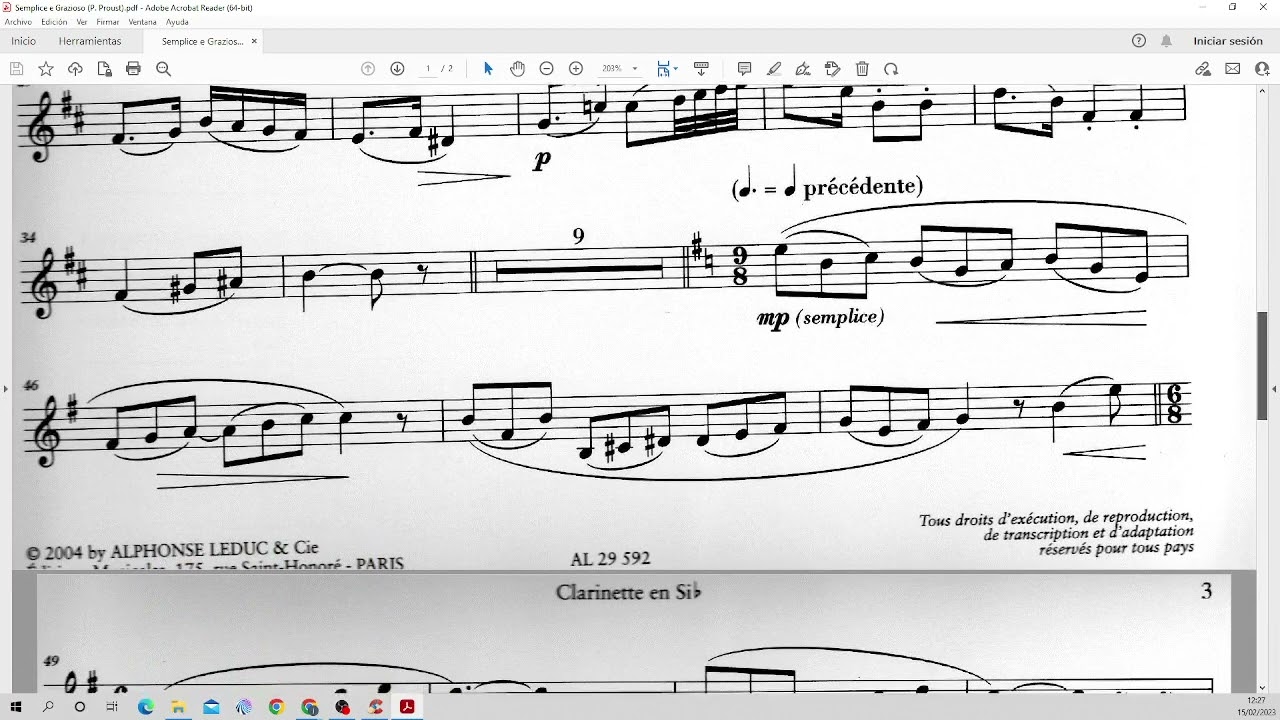1280x720 pixels.
Task: Click the Save file floppy disk icon
Action: 16,69
